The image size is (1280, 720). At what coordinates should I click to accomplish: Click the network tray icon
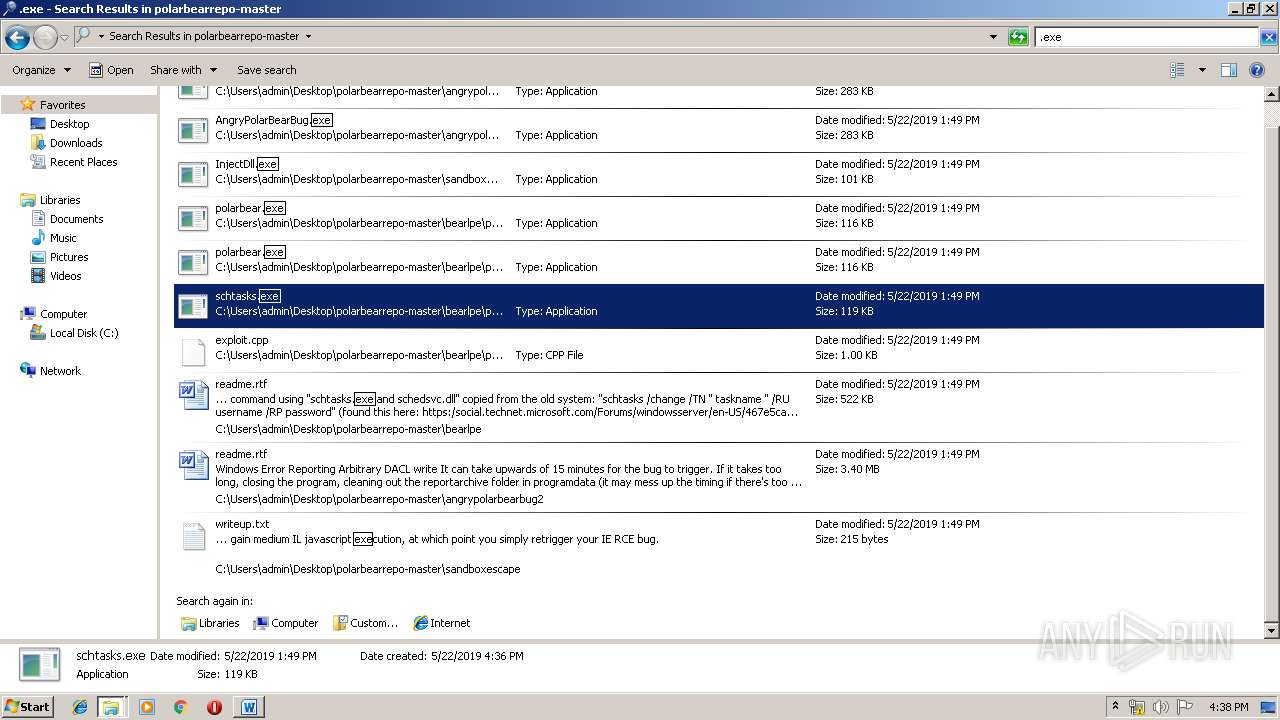[1137, 706]
